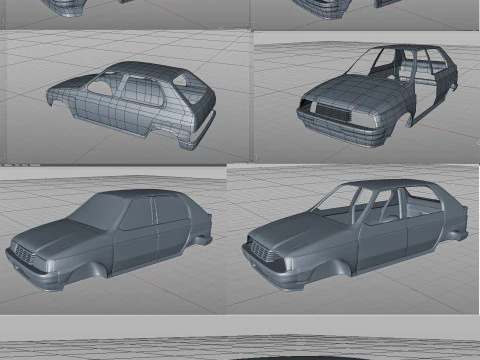The height and width of the screenshot is (360, 480).
Task: Click the front grille on the solid-window smooth car
Action: pos(24,253)
